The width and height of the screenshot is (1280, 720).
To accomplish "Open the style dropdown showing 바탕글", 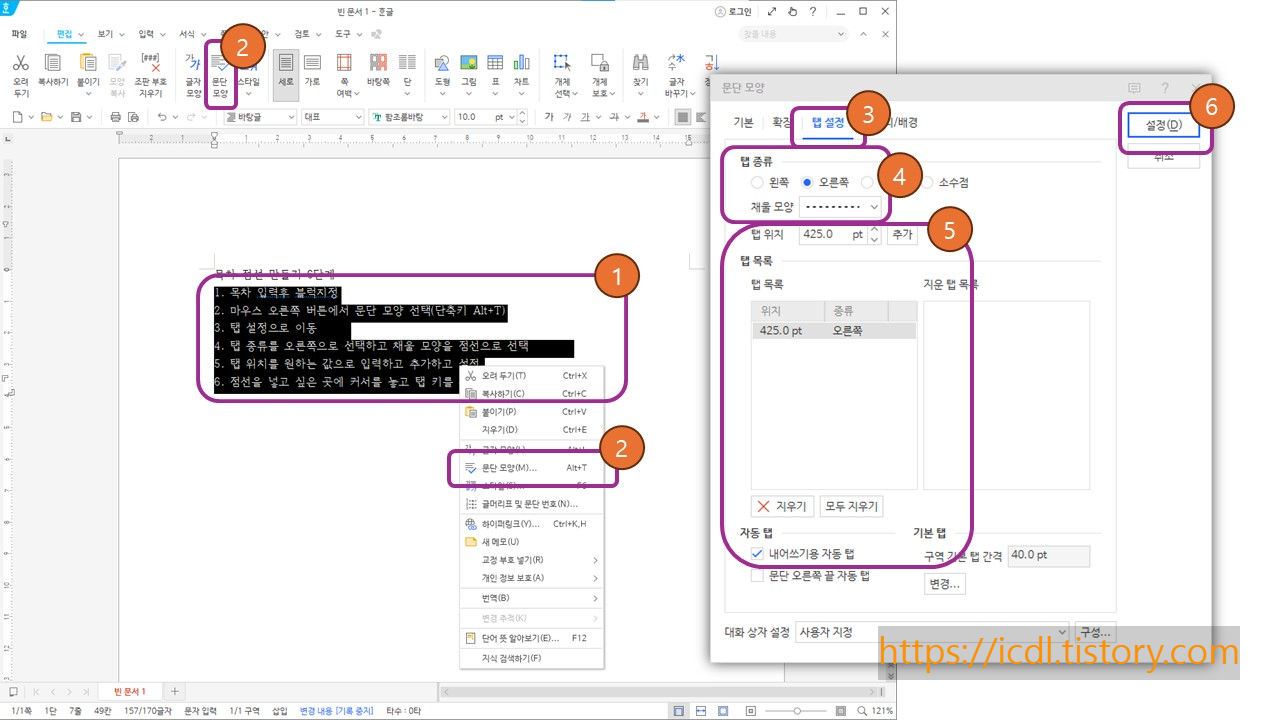I will pos(258,117).
